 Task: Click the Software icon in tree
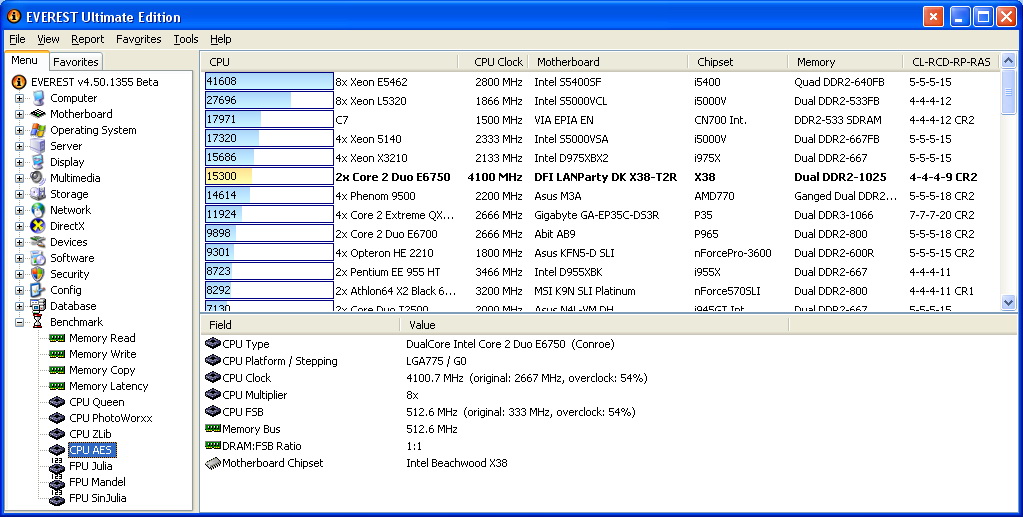38,258
